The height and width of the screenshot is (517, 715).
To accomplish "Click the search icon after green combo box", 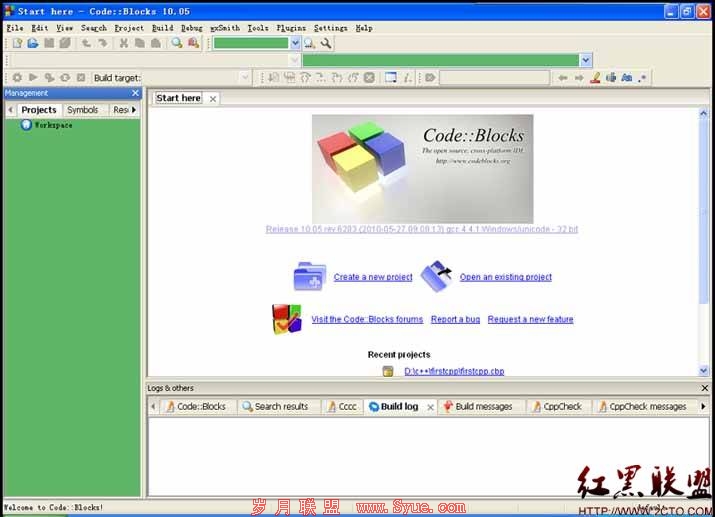I will click(310, 43).
